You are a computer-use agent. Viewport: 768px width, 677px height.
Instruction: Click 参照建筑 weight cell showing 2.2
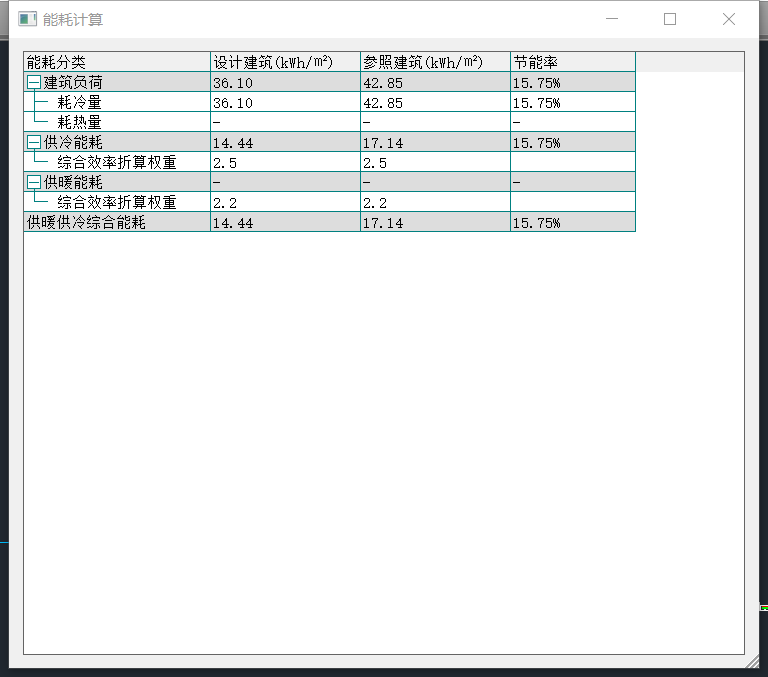(435, 203)
